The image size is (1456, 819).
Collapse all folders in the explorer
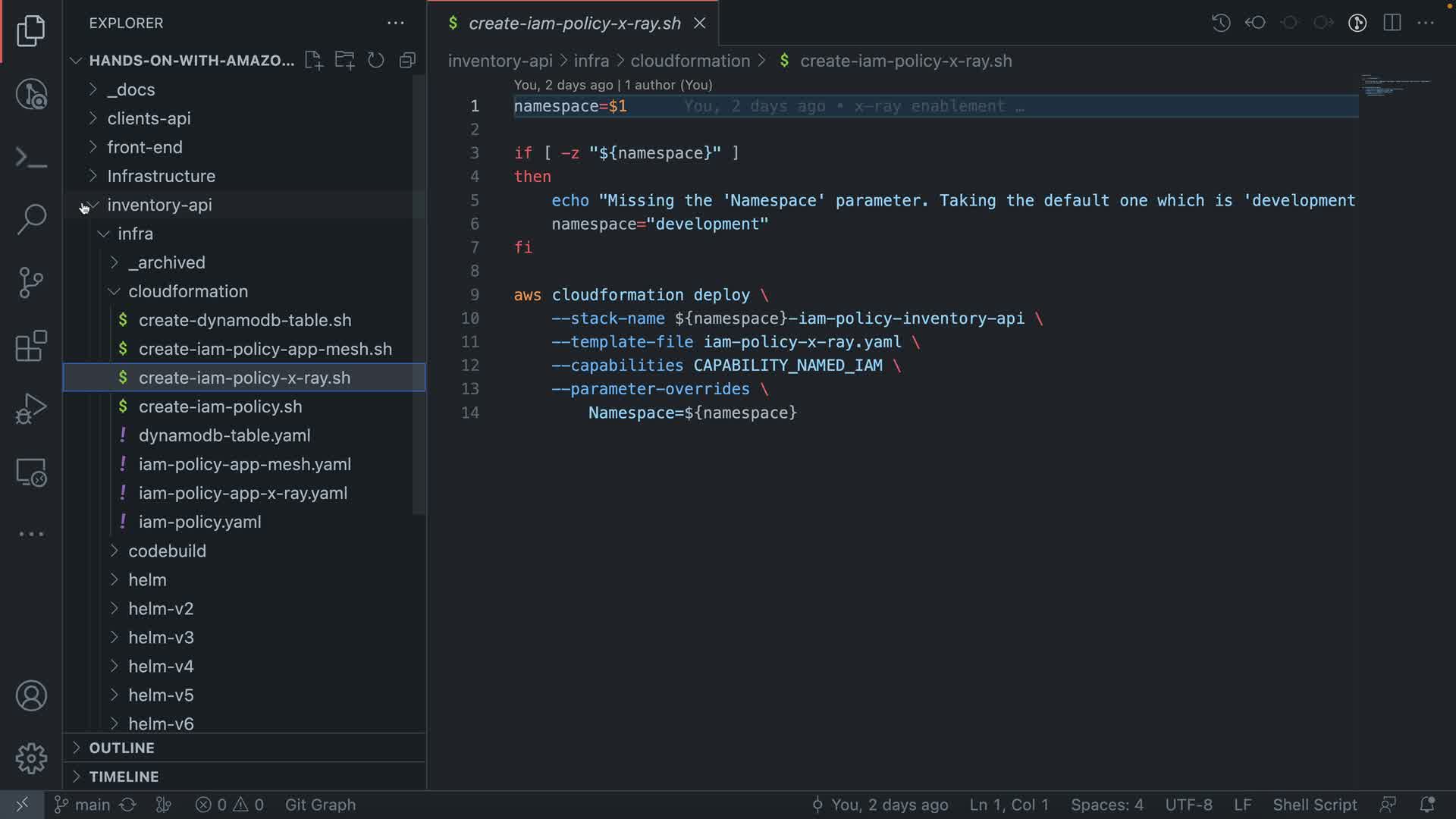pos(408,61)
